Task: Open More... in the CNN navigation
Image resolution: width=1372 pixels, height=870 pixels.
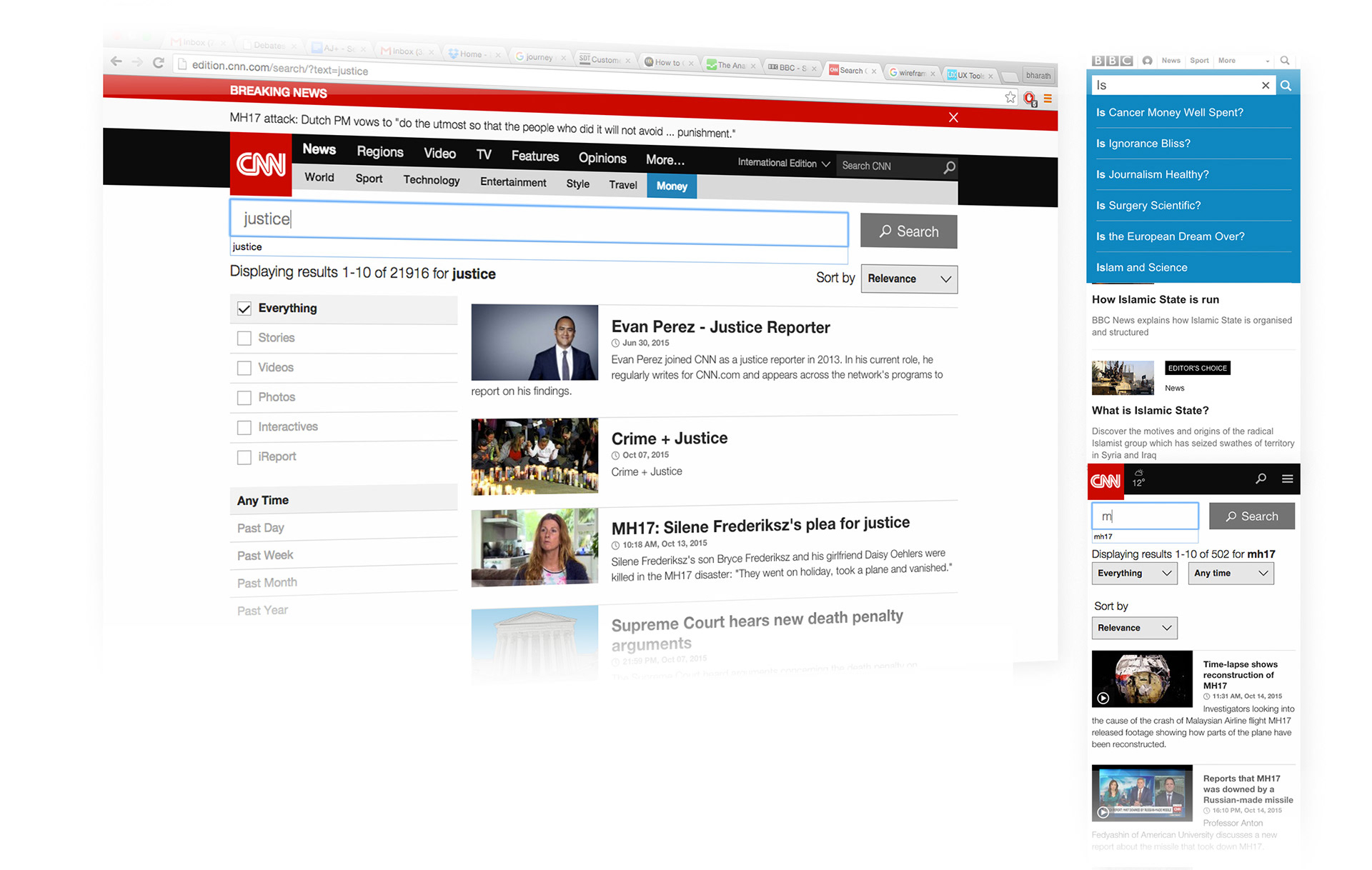Action: click(665, 160)
